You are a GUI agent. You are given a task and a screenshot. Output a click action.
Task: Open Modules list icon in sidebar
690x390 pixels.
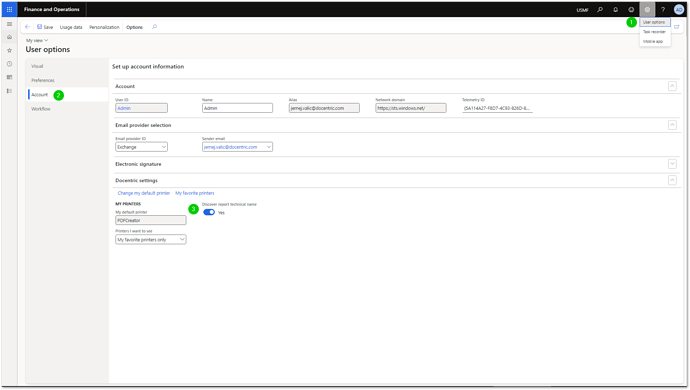click(x=9, y=91)
